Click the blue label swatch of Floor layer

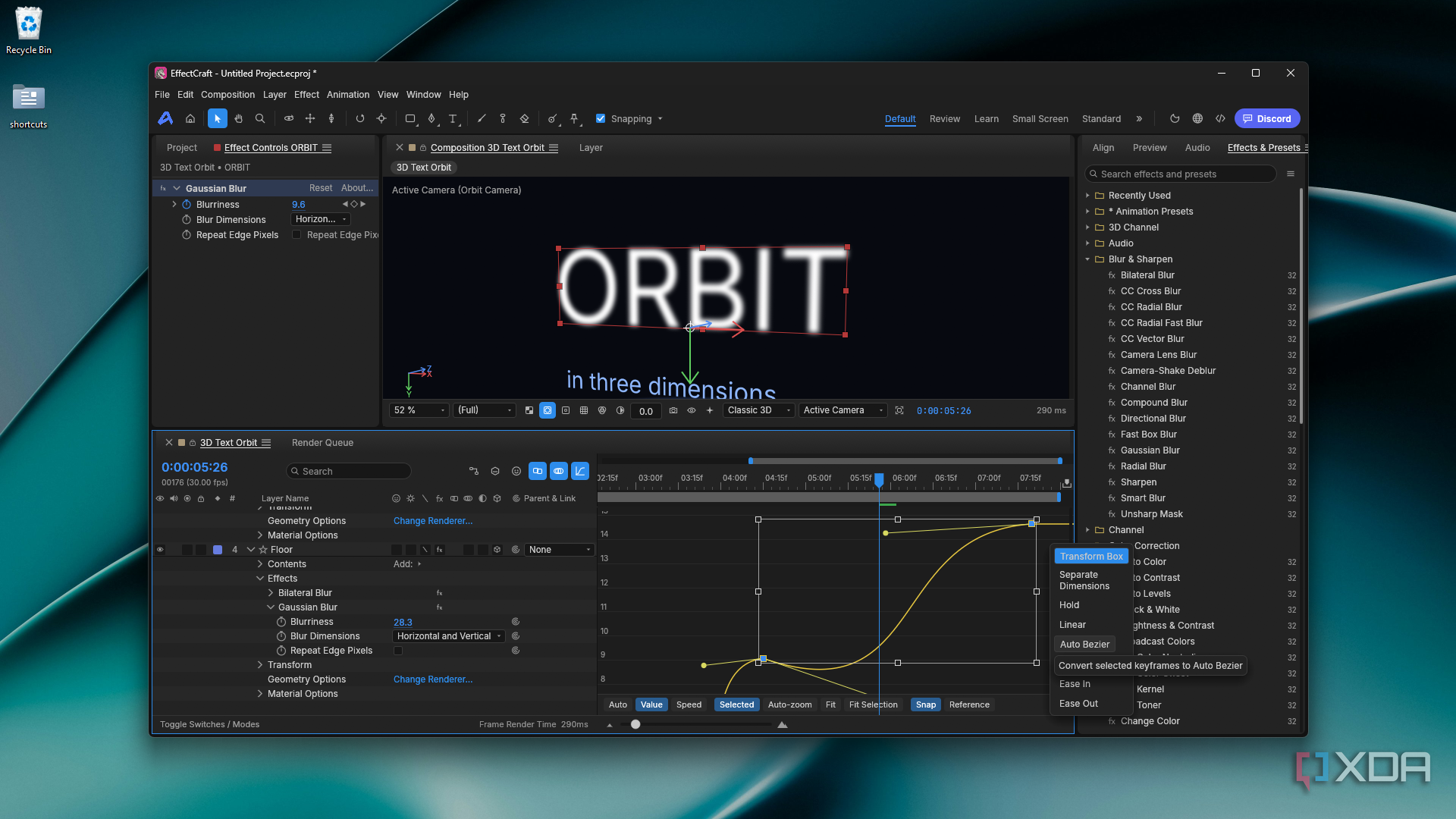point(218,550)
